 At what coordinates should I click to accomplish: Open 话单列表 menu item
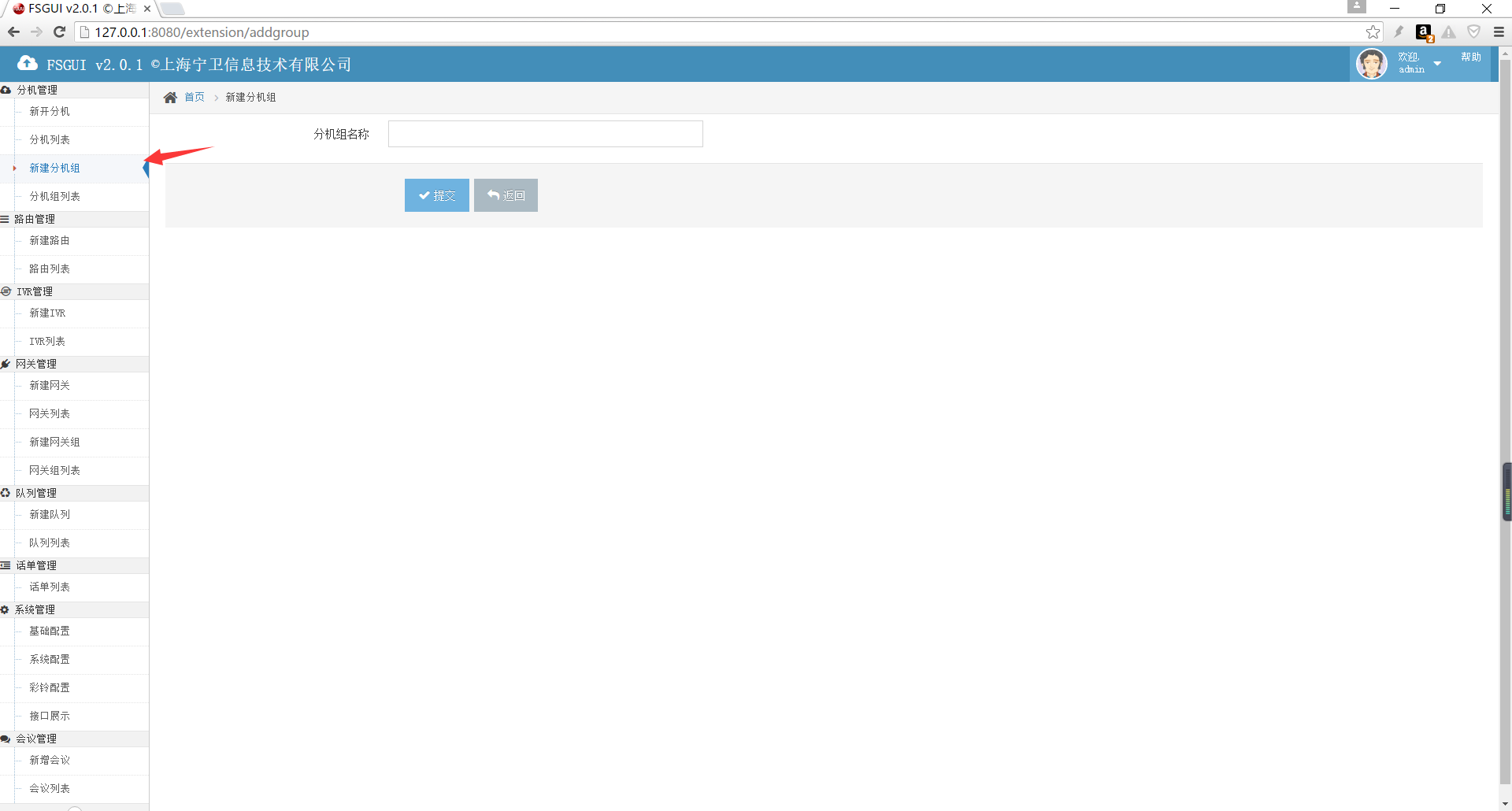point(50,587)
